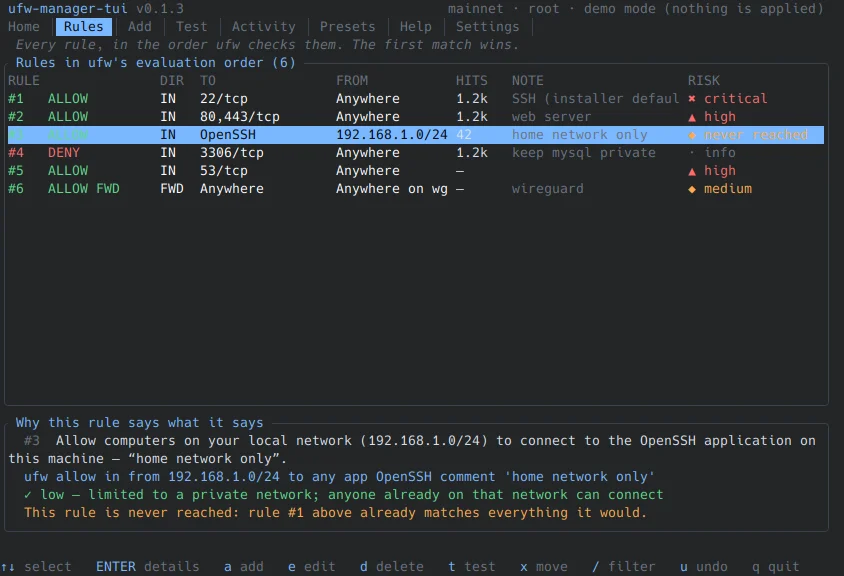
Task: Click the 'ufw-manager-tui v0.1.3' title
Action: click(96, 9)
